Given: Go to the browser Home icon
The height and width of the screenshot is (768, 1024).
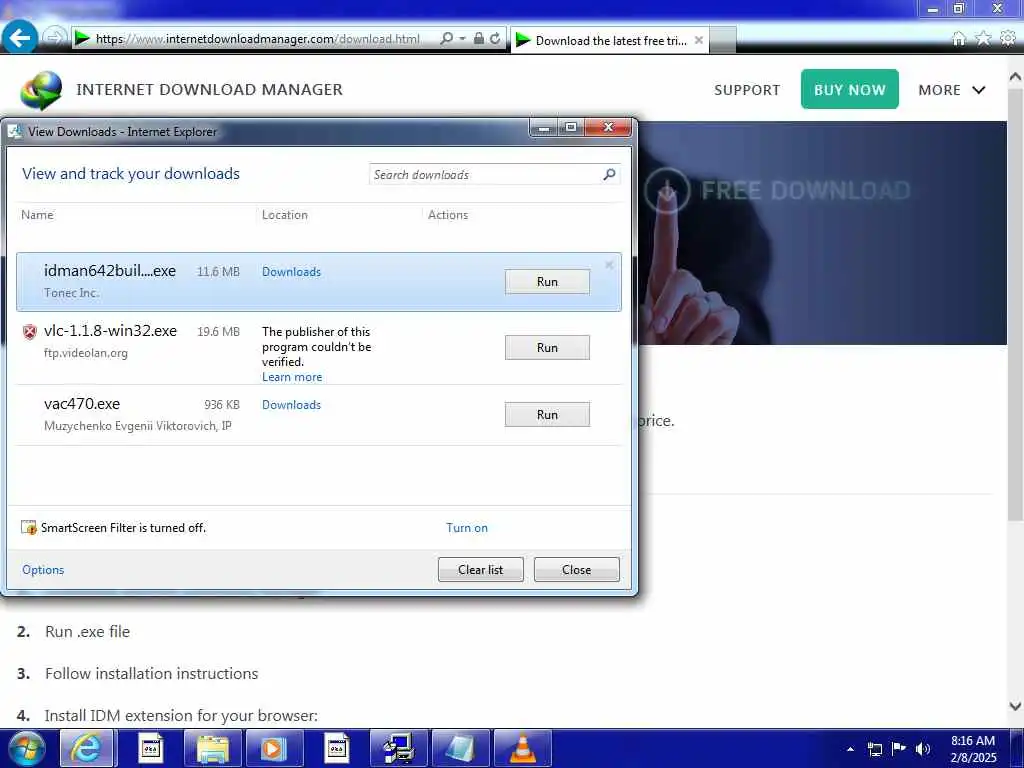Looking at the screenshot, I should point(958,39).
